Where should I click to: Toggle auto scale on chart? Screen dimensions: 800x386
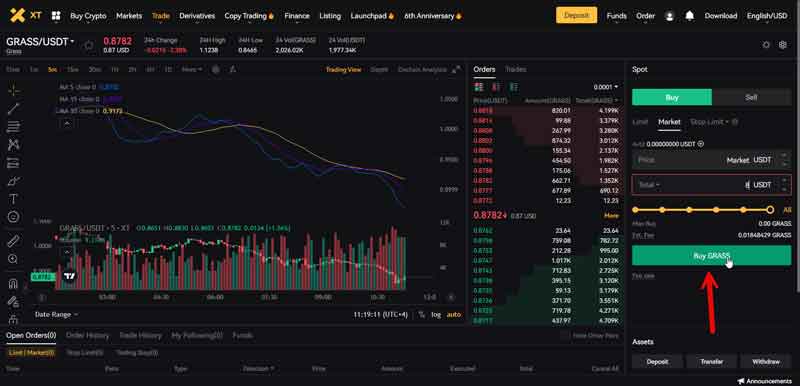[454, 315]
